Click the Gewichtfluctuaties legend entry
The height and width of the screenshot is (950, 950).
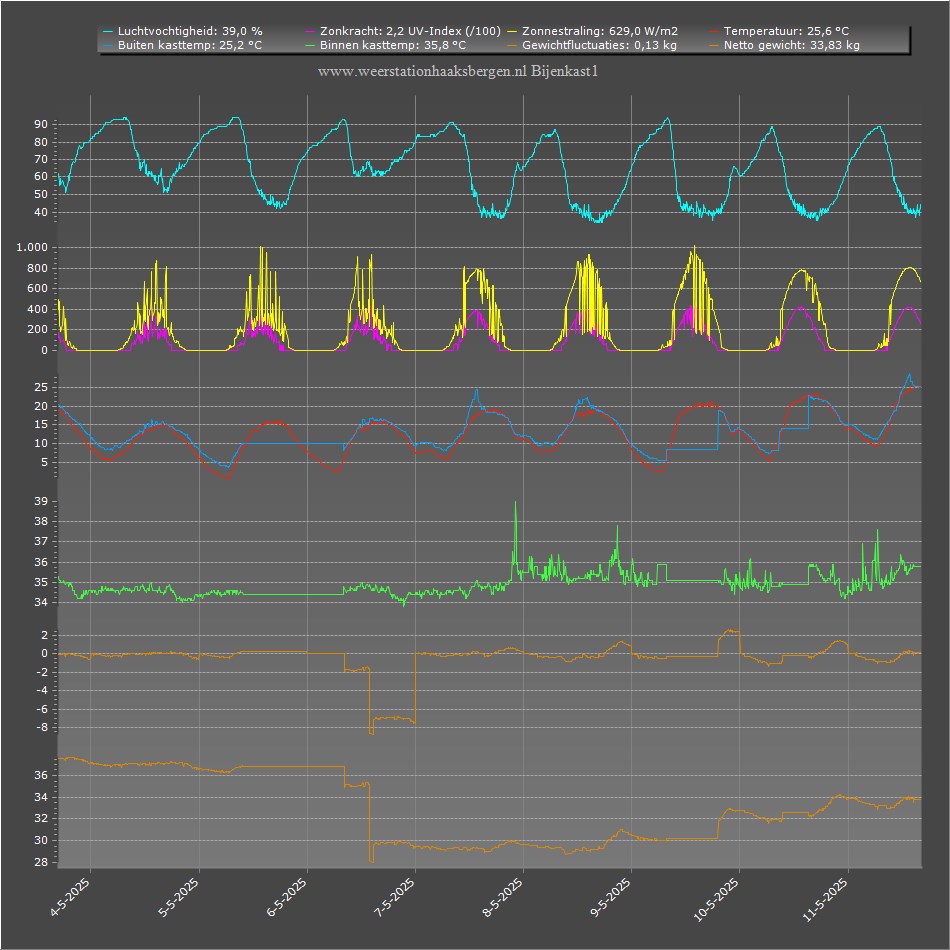coord(593,45)
